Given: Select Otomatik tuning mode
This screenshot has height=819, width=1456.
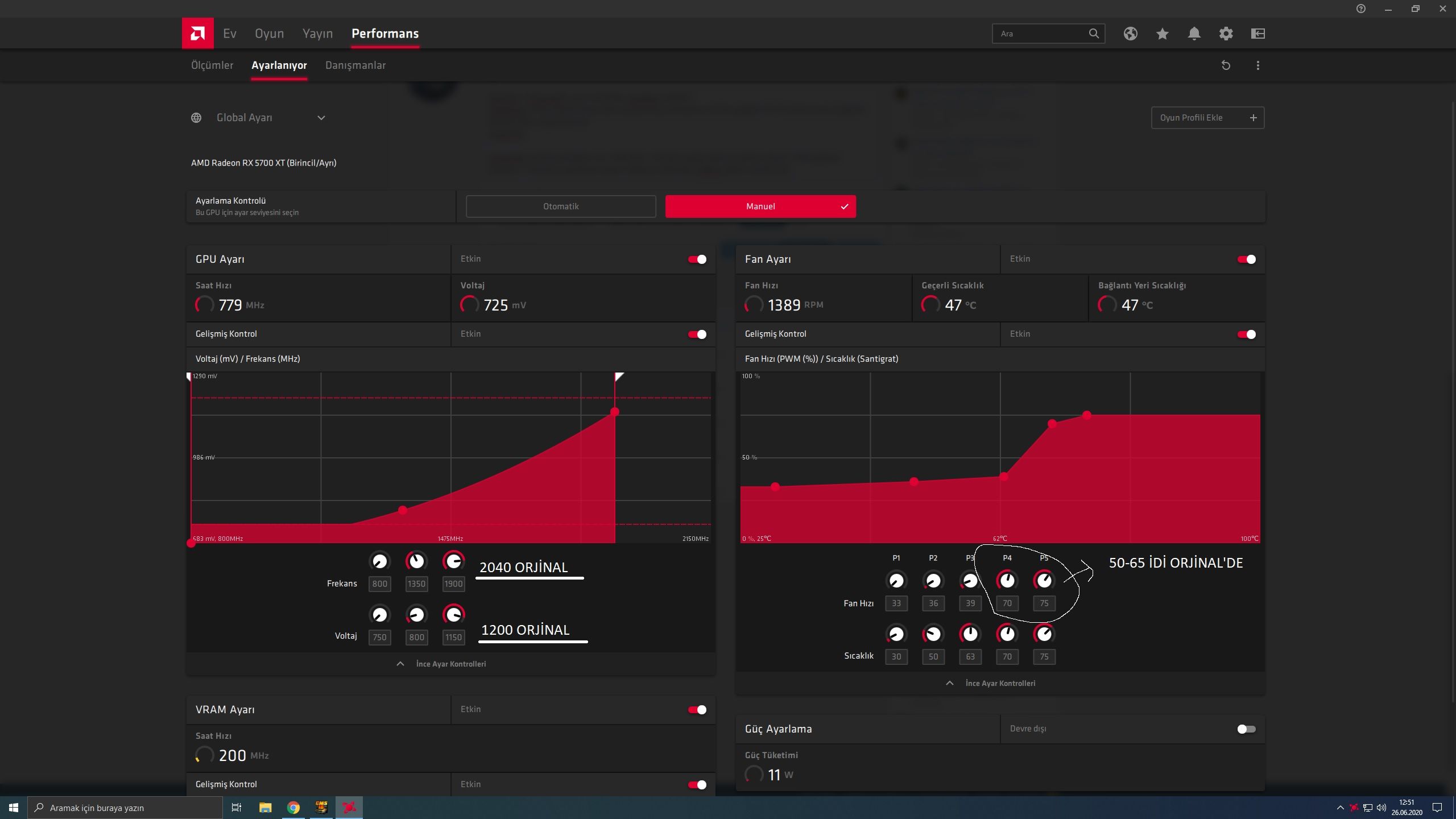Looking at the screenshot, I should coord(560,206).
